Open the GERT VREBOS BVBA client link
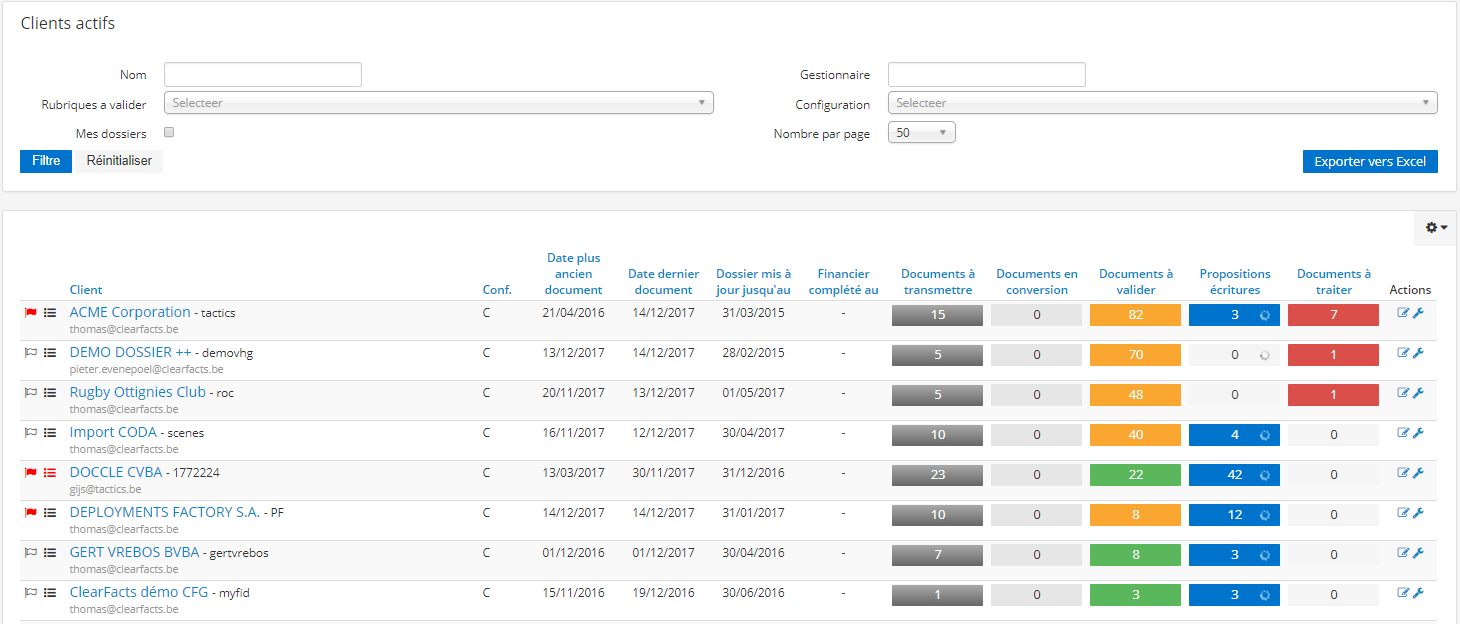The height and width of the screenshot is (624, 1460). tap(135, 552)
